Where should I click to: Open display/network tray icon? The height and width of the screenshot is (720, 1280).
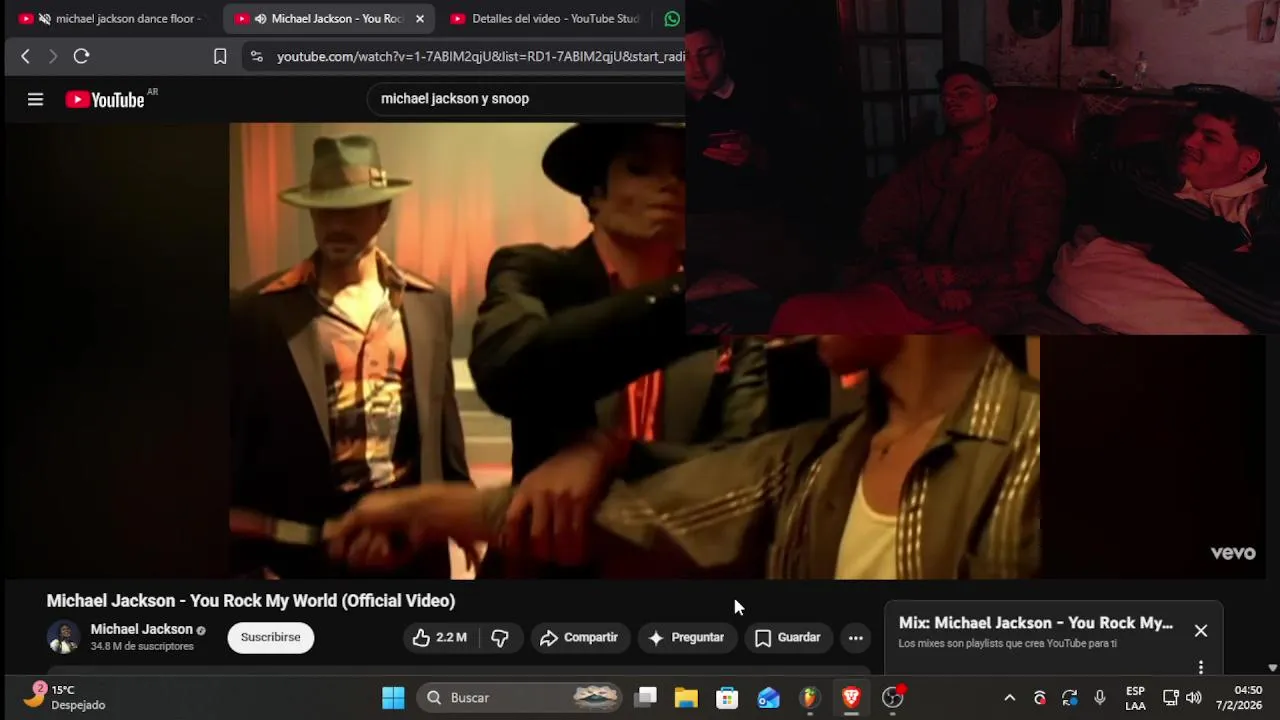pos(1171,697)
